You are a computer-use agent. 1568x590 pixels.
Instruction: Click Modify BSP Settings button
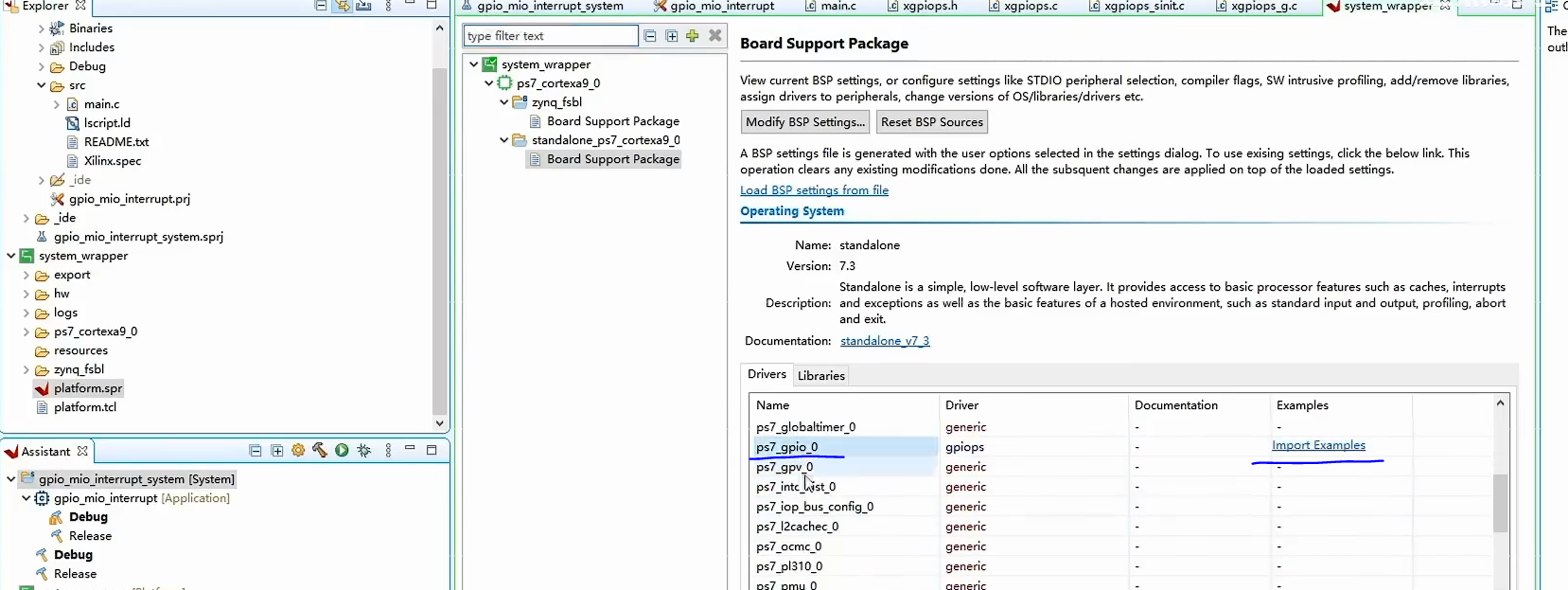tap(805, 122)
